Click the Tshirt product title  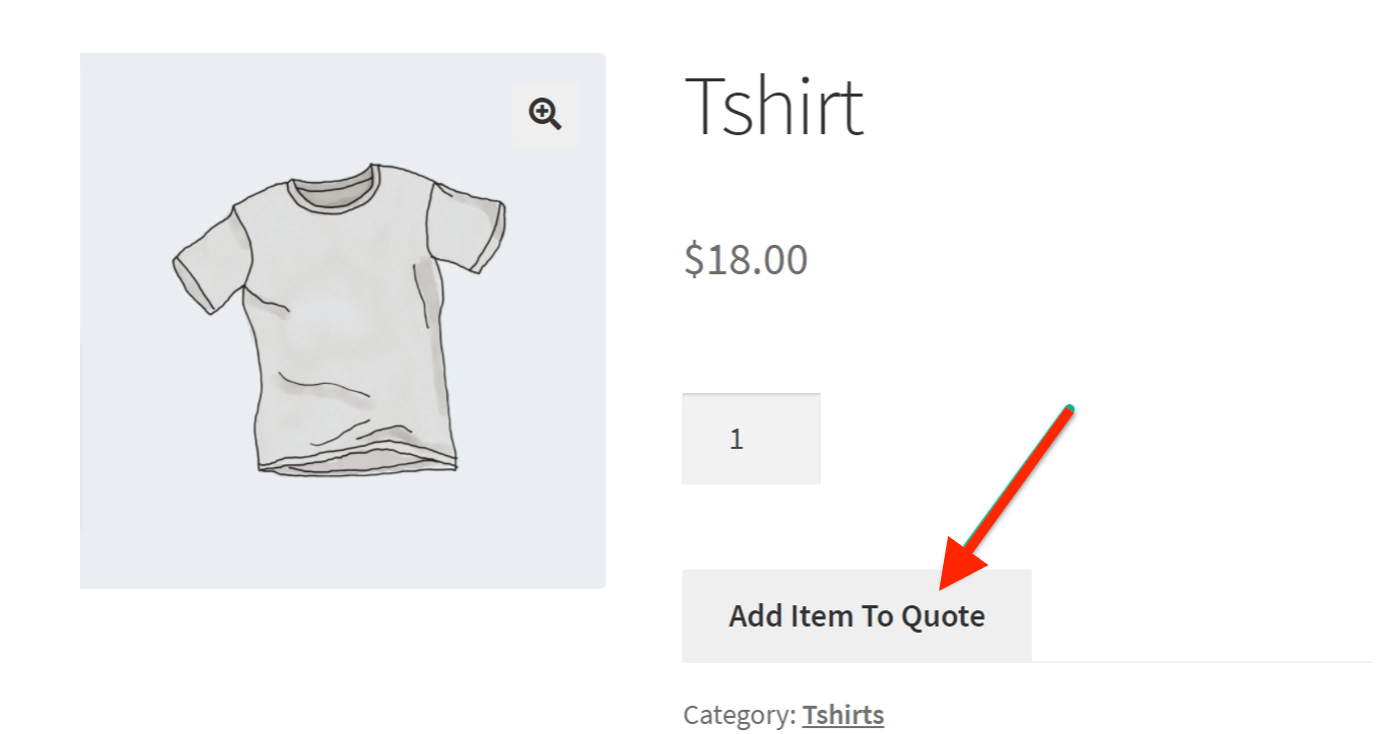774,106
